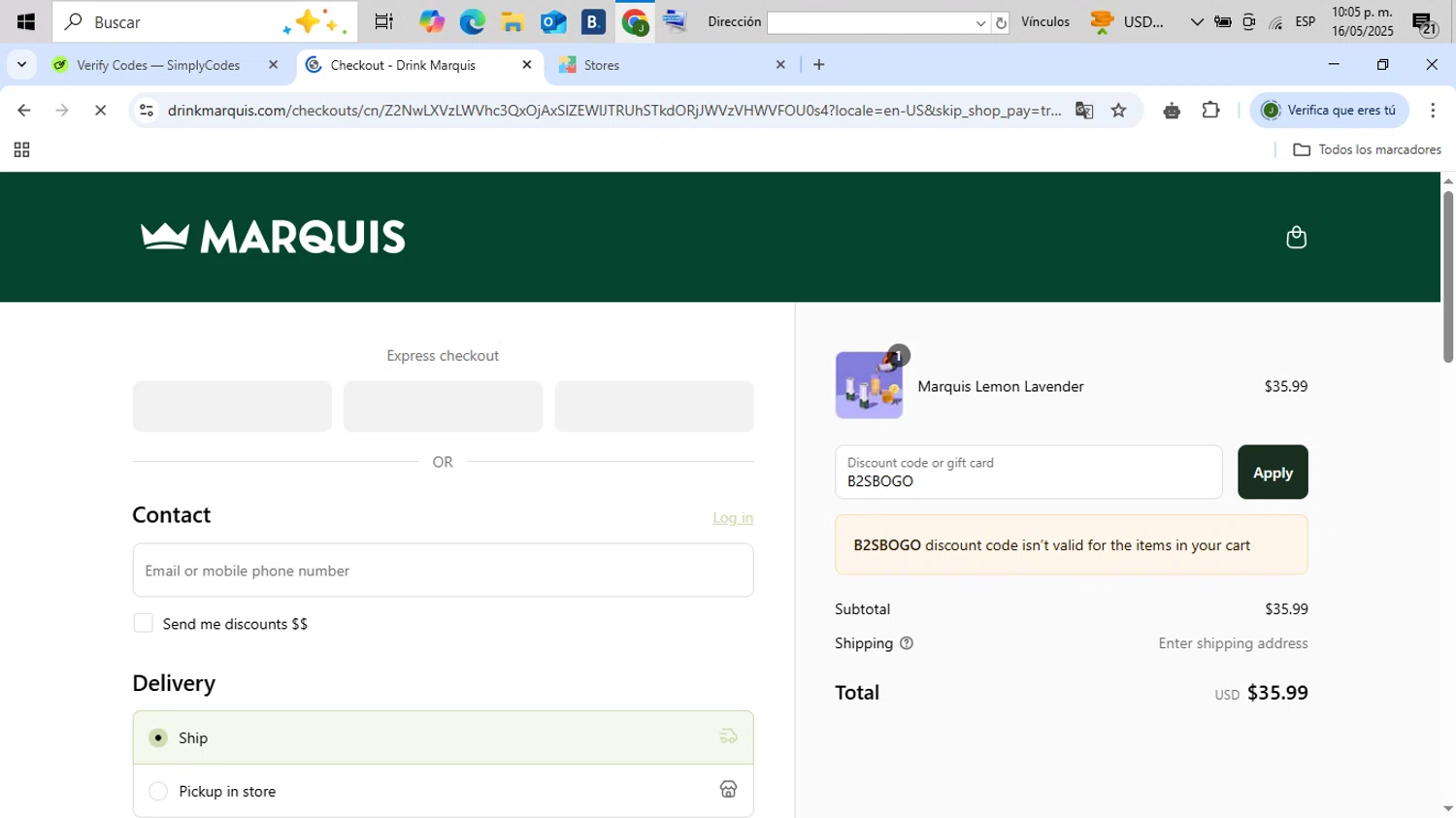Open the network Wi-Fi tray icon

[x=1275, y=22]
